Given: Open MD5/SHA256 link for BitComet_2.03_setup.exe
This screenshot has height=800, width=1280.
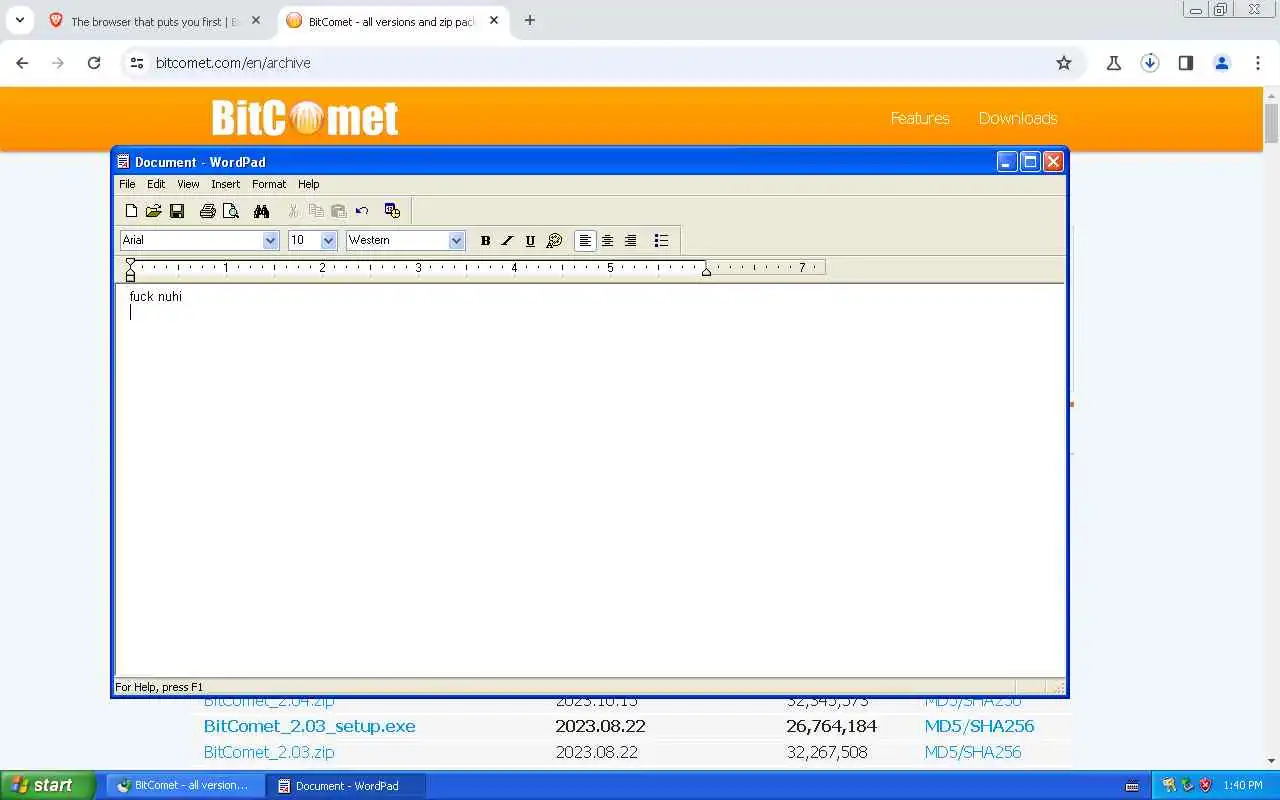Looking at the screenshot, I should point(979,726).
